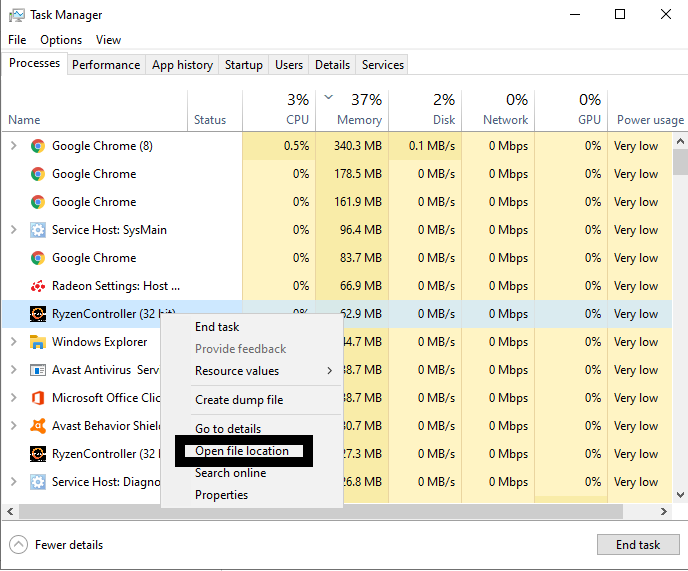The image size is (688, 571).
Task: Sort by the Disk column header
Action: click(425, 111)
